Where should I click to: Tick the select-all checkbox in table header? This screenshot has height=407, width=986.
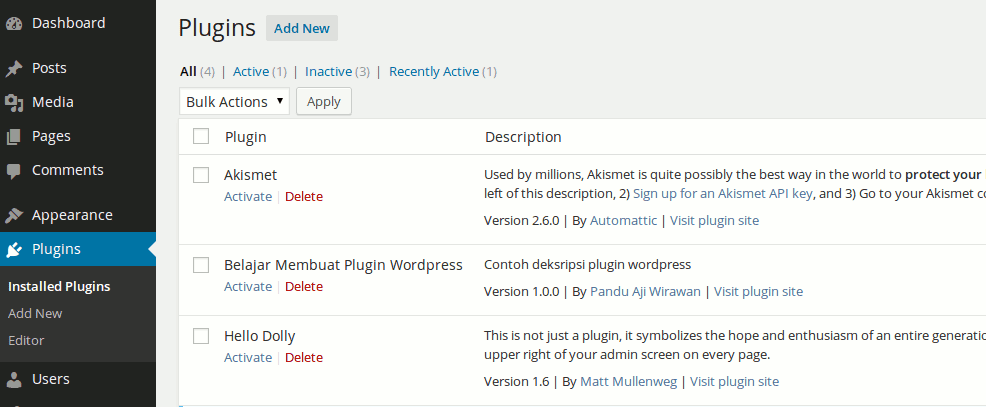[x=201, y=137]
